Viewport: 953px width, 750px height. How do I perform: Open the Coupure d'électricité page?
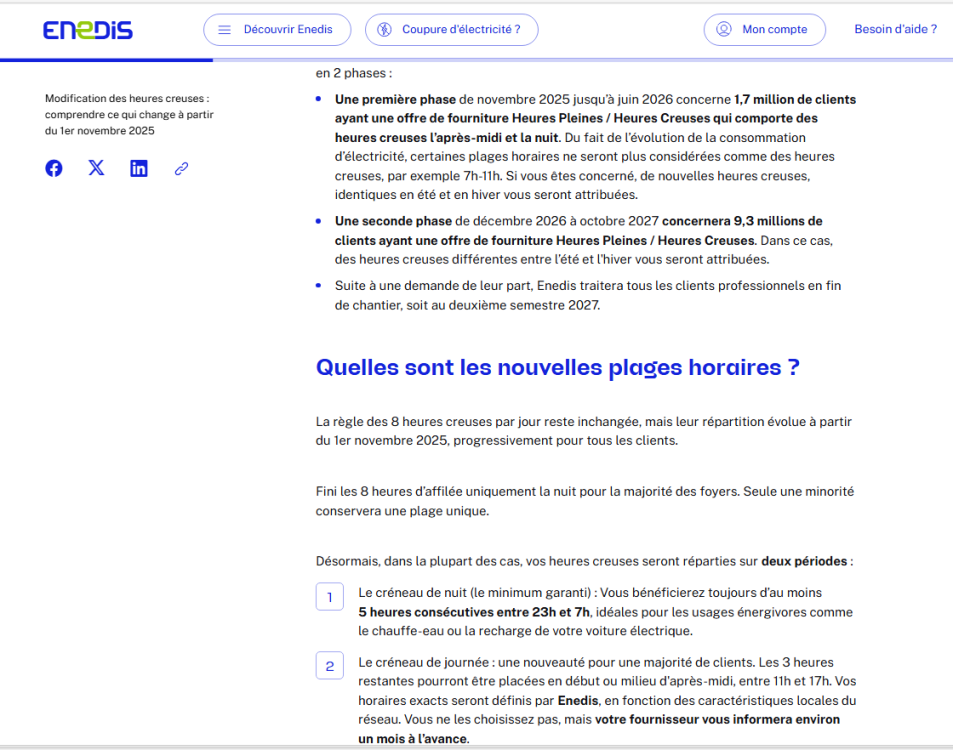(461, 29)
